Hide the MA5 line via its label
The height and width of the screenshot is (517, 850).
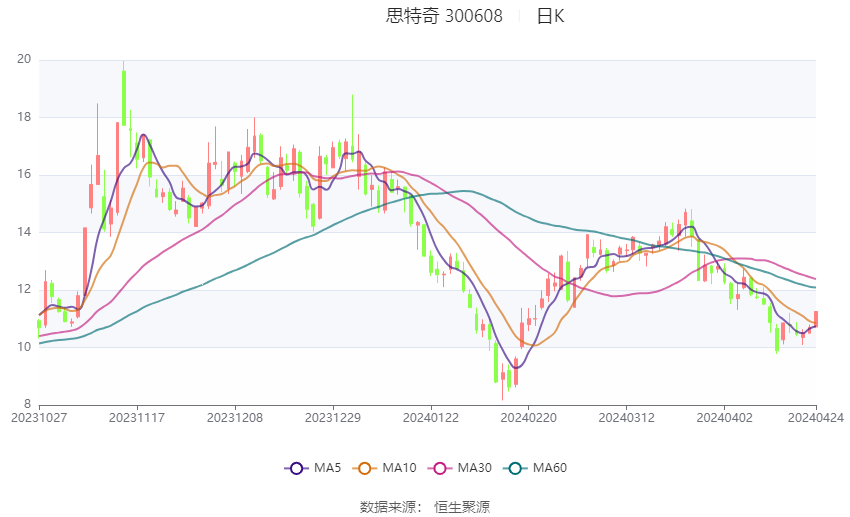coord(327,468)
